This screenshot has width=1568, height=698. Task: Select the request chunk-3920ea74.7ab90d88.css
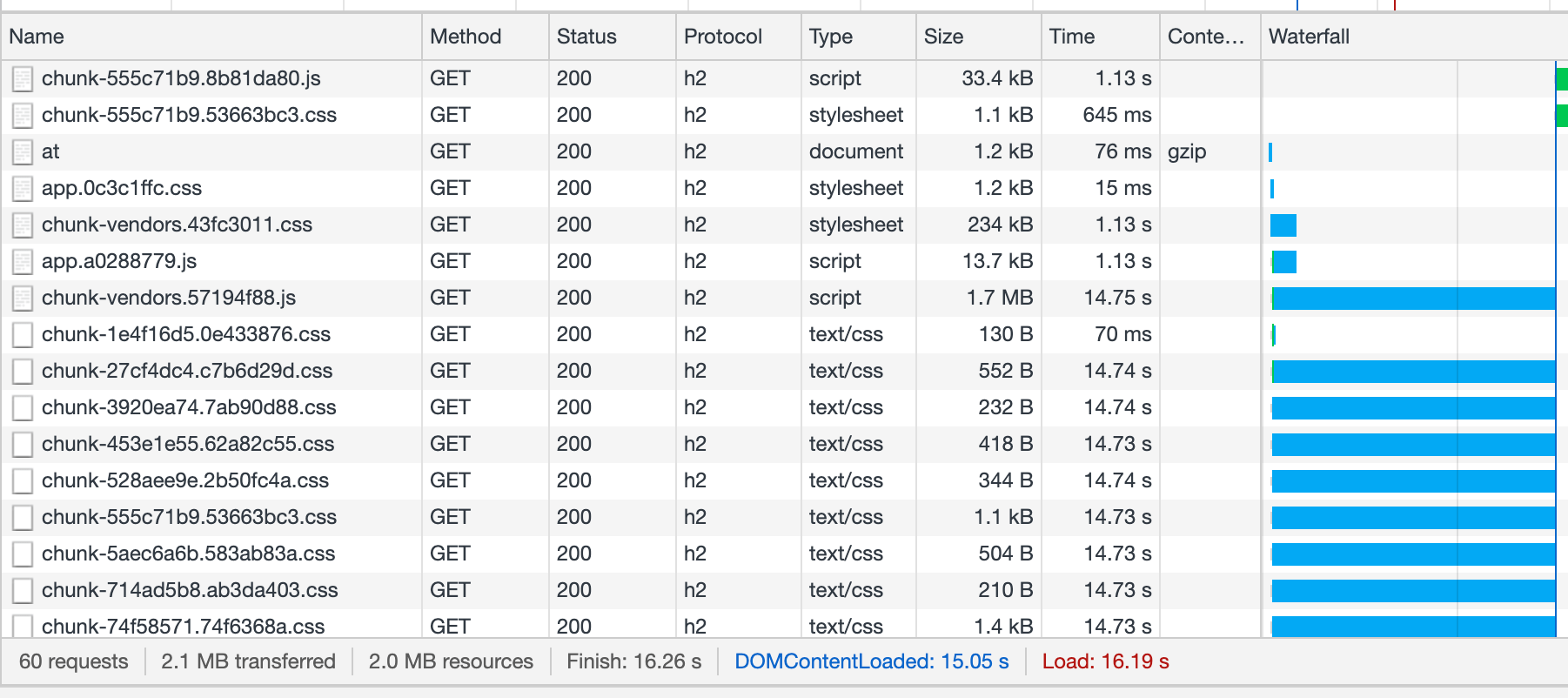click(189, 407)
